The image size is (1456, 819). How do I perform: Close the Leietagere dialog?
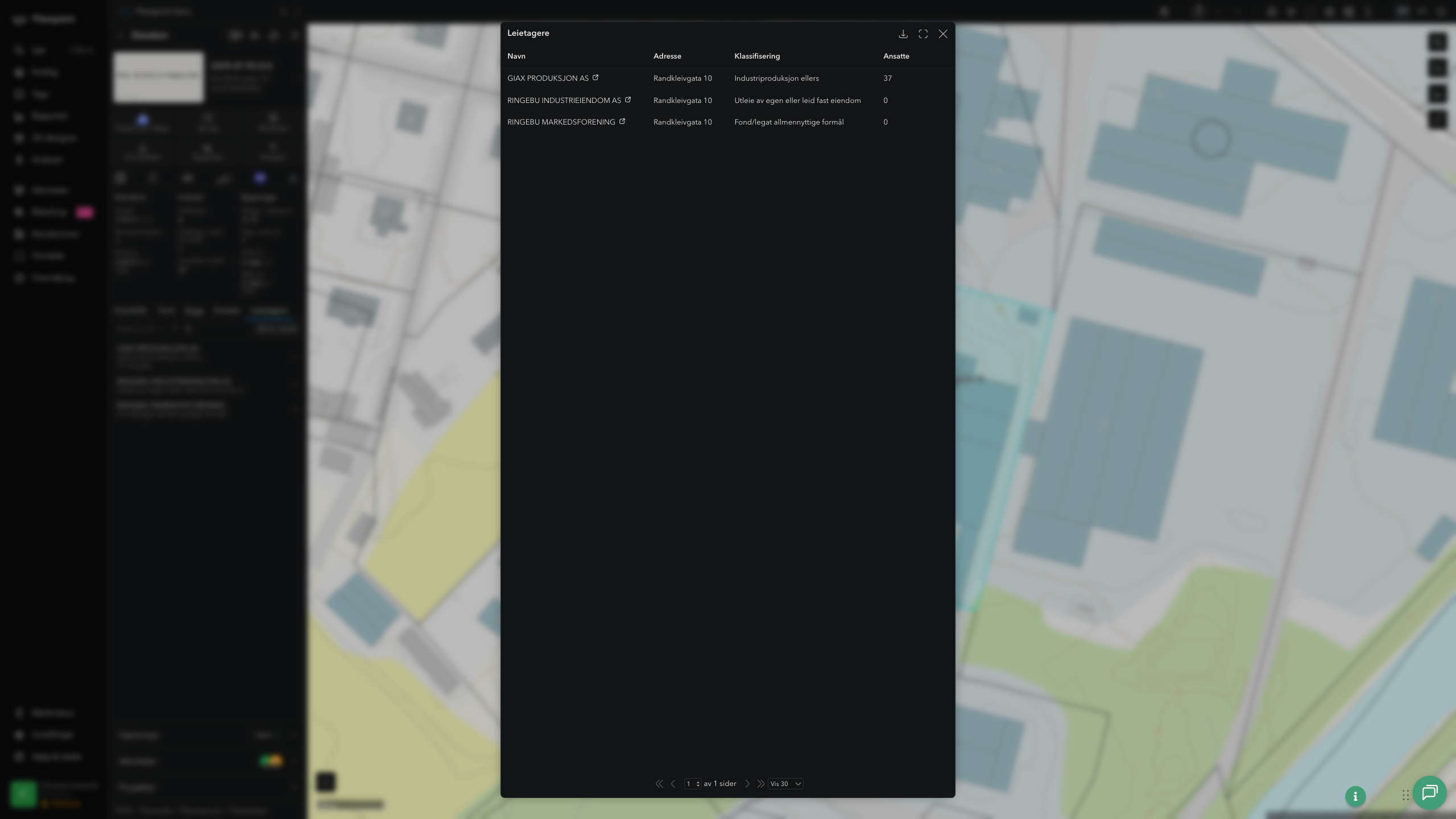943,34
